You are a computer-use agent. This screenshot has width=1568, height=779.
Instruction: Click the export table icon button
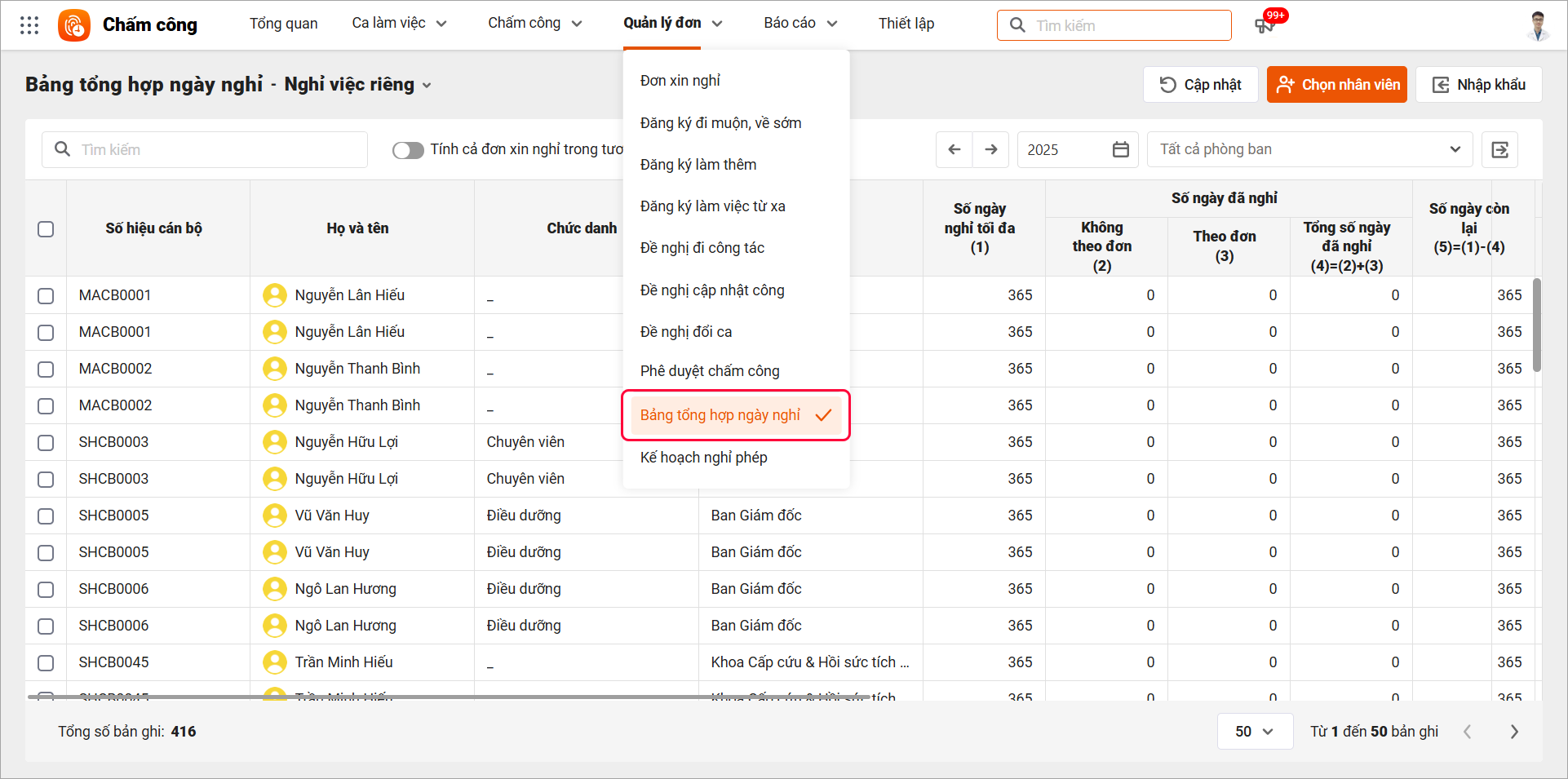(x=1499, y=149)
